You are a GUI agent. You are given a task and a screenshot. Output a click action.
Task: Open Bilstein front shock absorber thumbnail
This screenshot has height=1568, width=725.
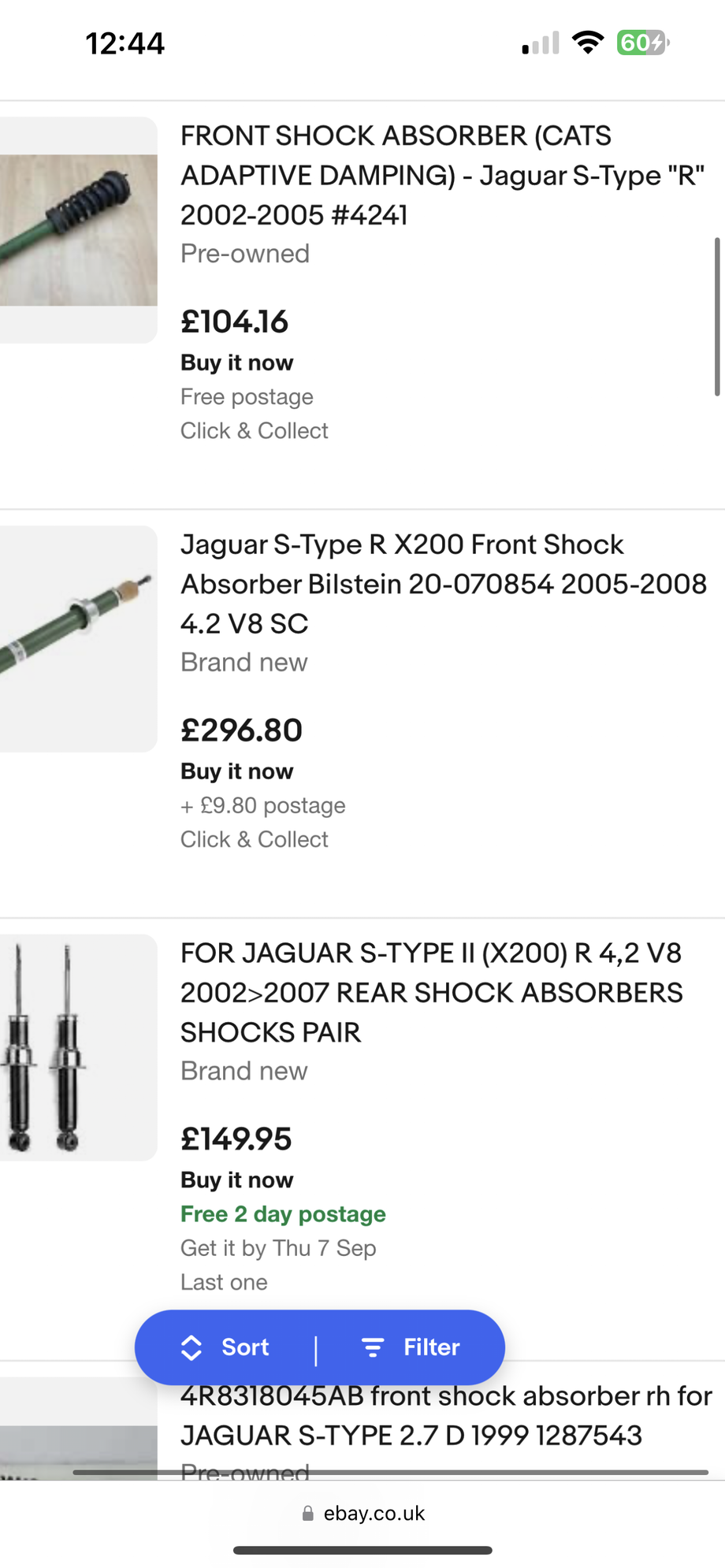pos(78,639)
